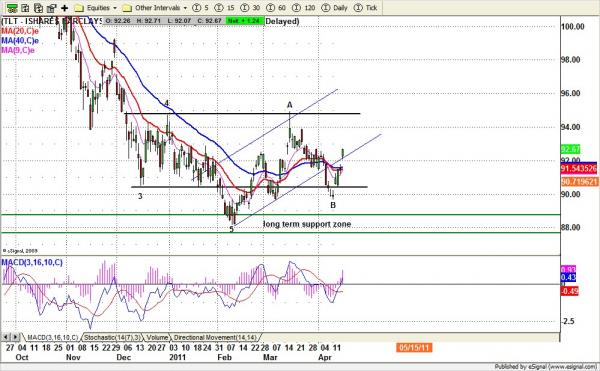This screenshot has width=600, height=371.
Task: Click the MACD(3,16,10,C) panel title
Action: pos(32,262)
